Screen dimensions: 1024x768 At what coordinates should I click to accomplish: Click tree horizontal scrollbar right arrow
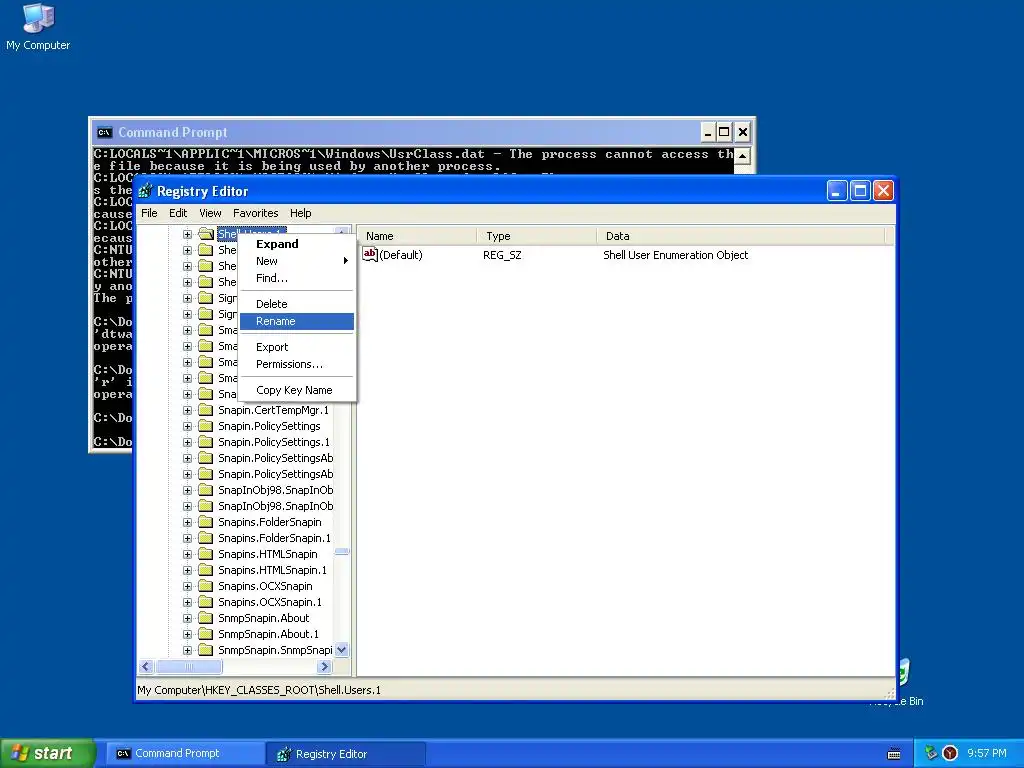point(325,667)
